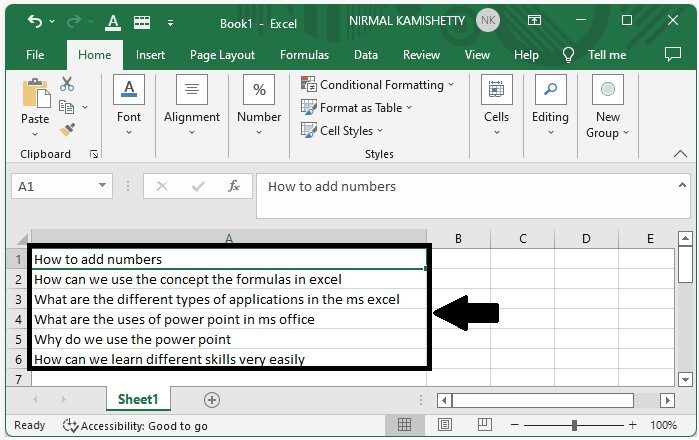The width and height of the screenshot is (699, 440).
Task: Click the Name Box showing A1
Action: [53, 186]
